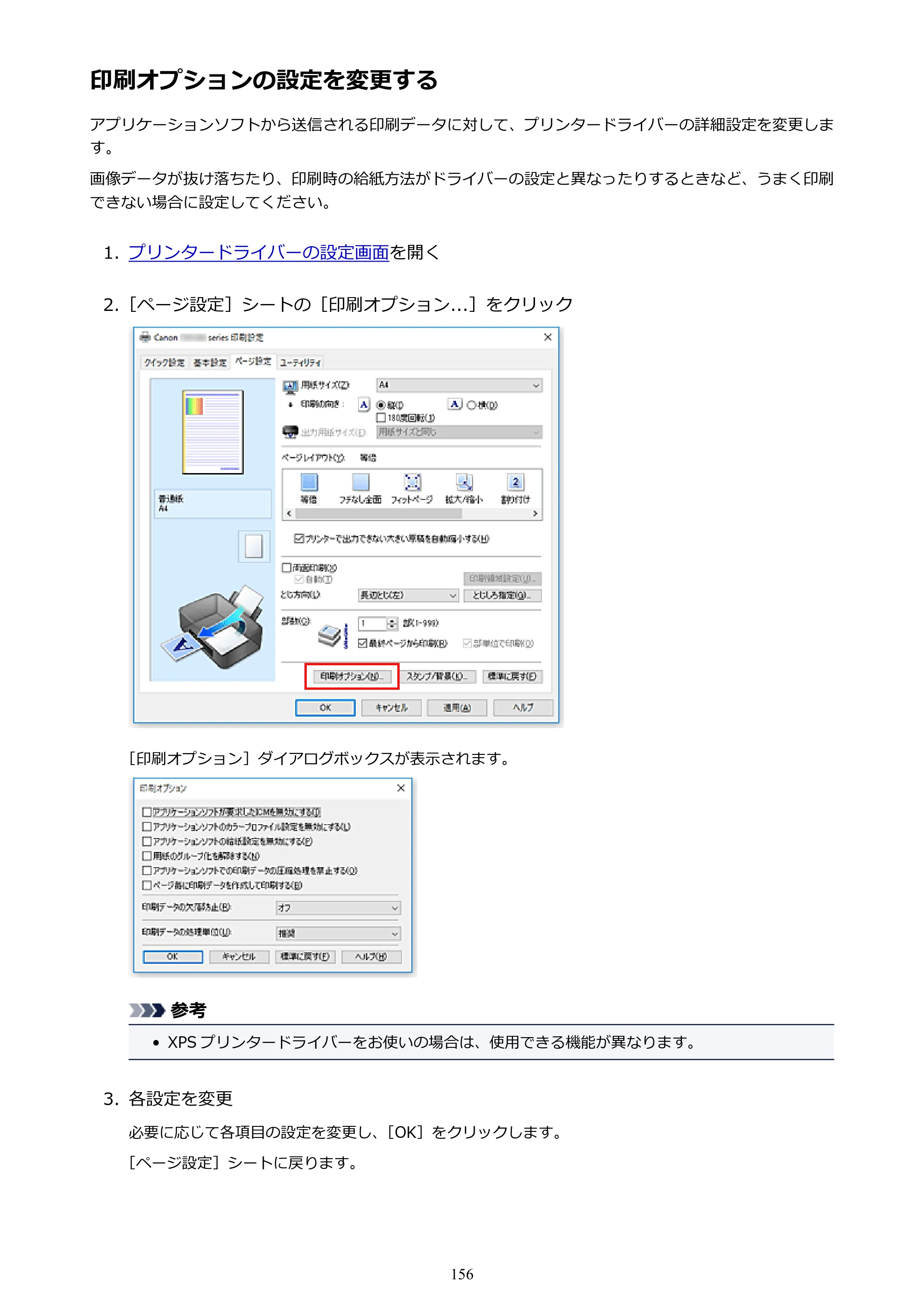Open the 印刷データの処理単位 dropdown
Viewport: 924px width, 1307px height.
click(x=338, y=933)
